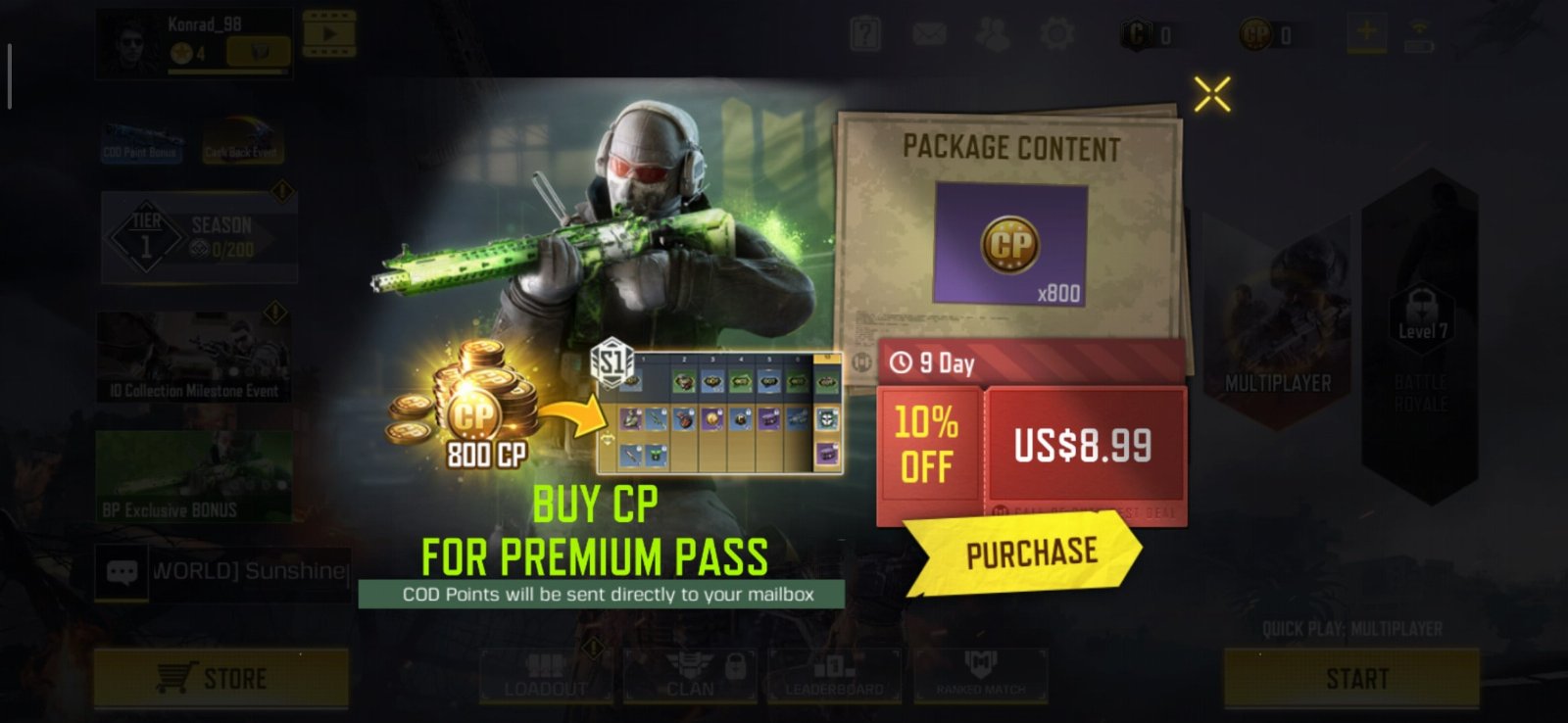Open the friends icon in top bar
Viewport: 1568px width, 723px height.
click(x=992, y=34)
